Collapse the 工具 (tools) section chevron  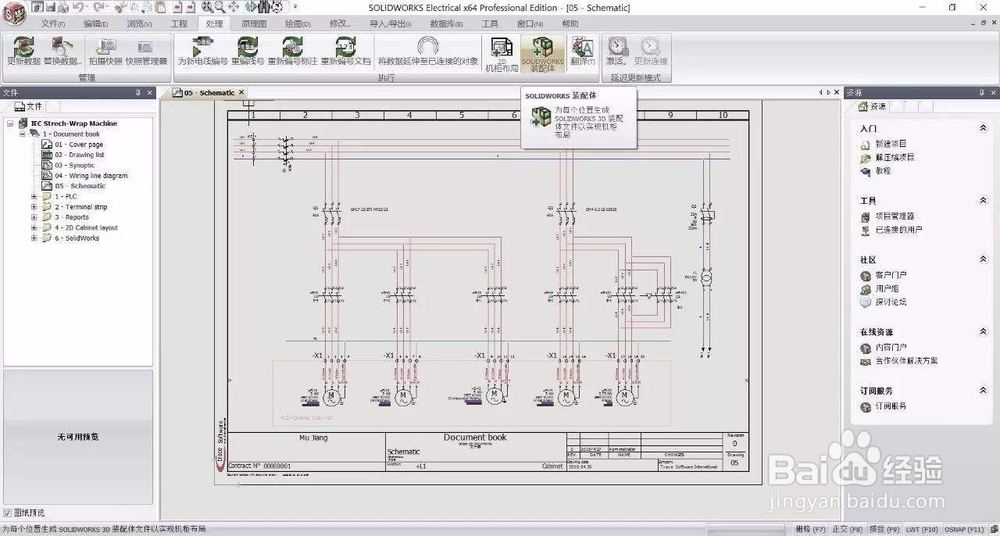pos(983,201)
